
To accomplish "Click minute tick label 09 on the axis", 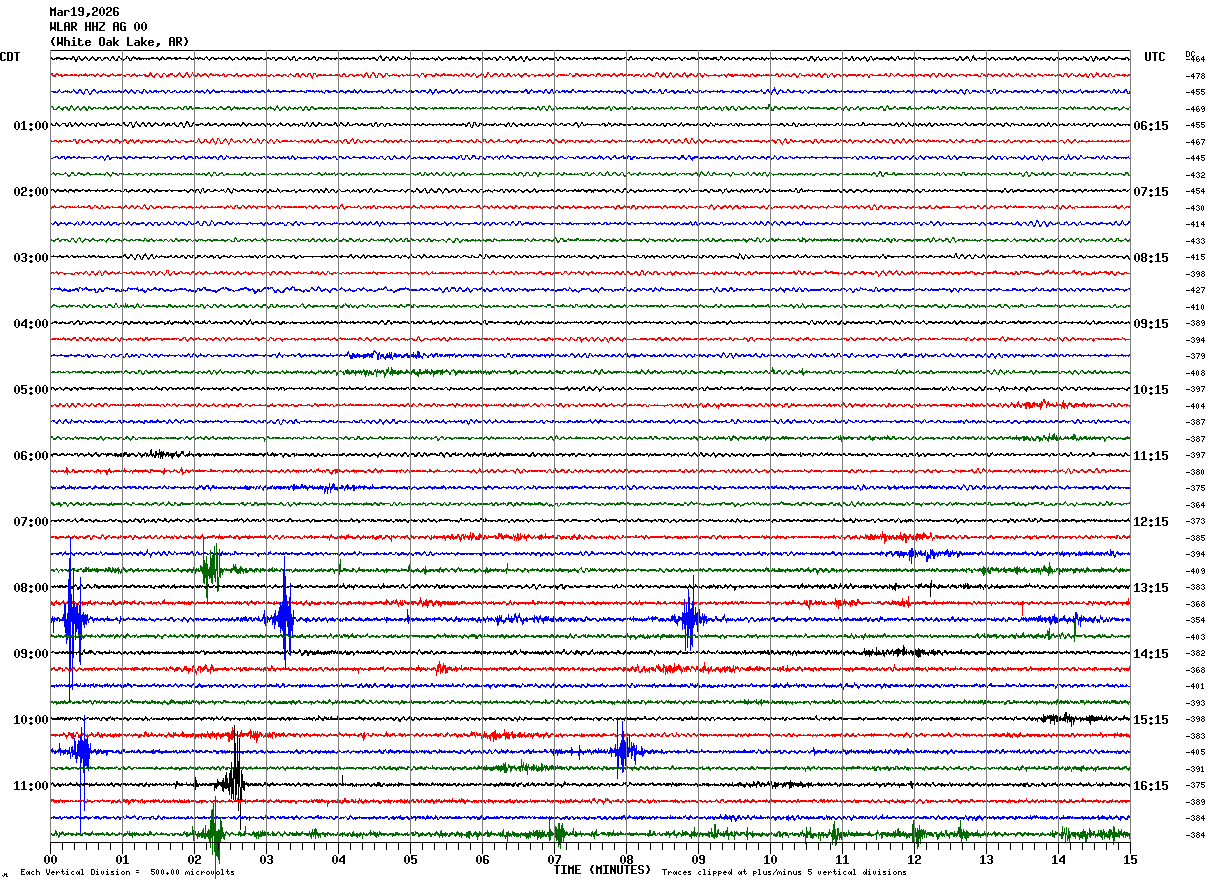I will 698,859.
